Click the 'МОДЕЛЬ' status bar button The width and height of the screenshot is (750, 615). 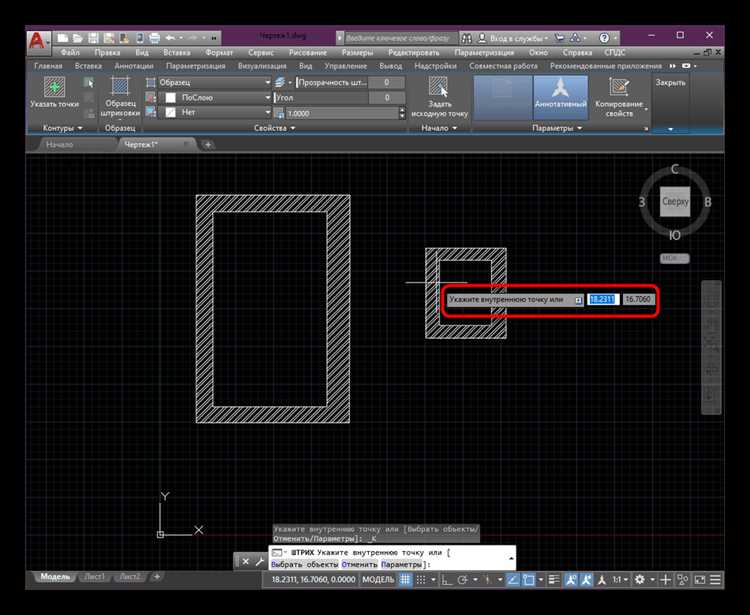pyautogui.click(x=378, y=580)
